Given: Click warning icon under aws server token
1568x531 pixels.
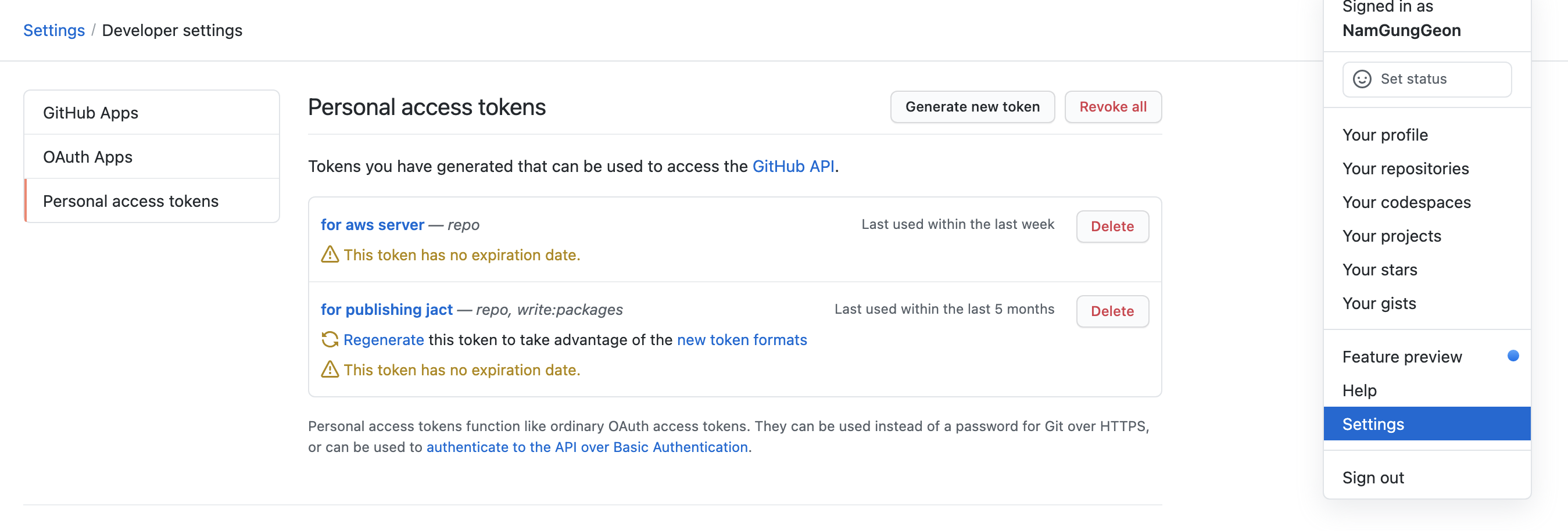Looking at the screenshot, I should (x=330, y=254).
